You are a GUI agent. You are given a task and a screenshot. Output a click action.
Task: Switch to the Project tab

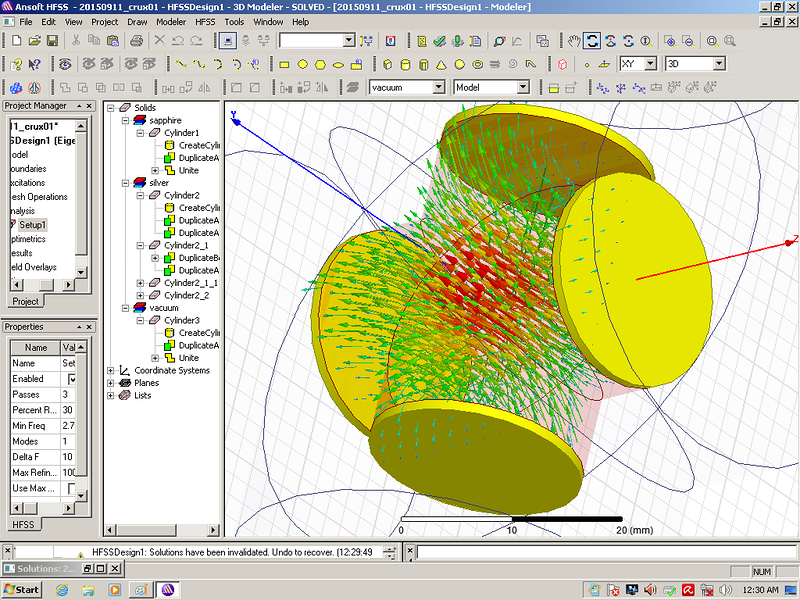tap(25, 301)
